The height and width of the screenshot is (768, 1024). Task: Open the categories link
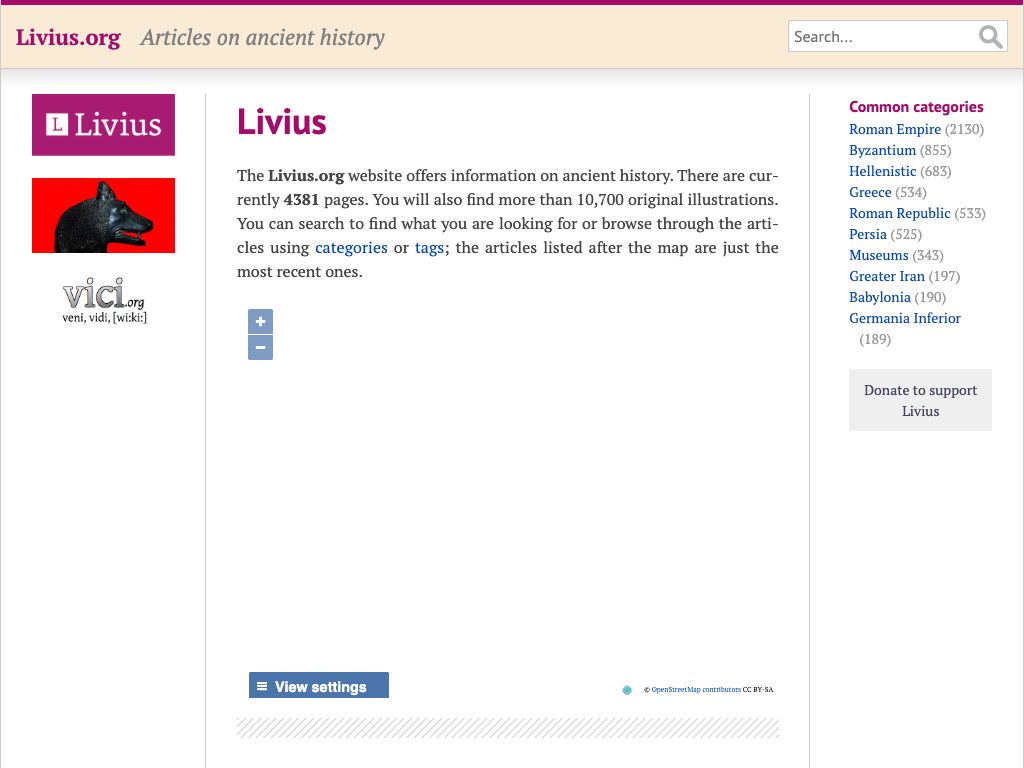351,248
